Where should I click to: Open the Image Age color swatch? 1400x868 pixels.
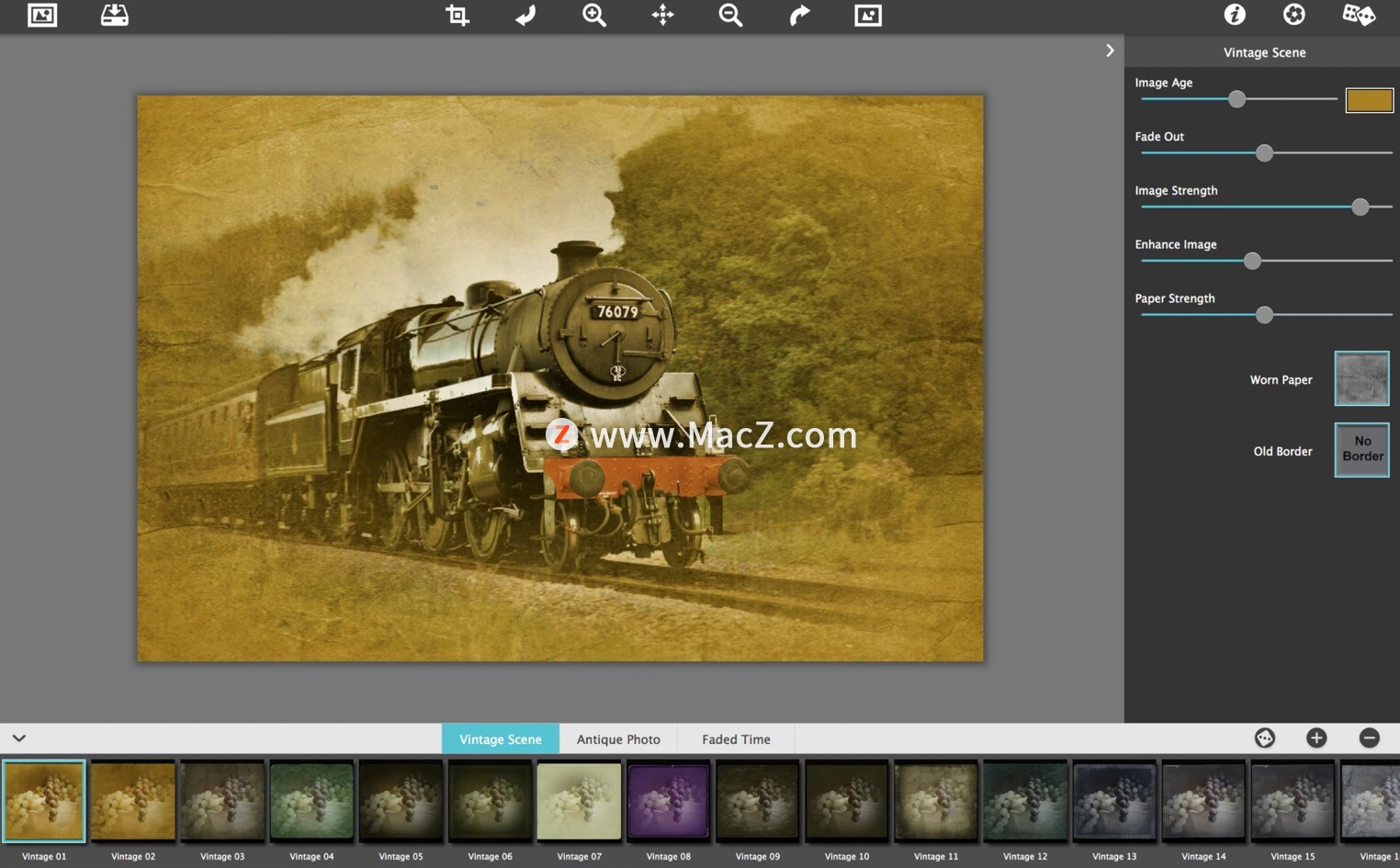click(x=1369, y=100)
